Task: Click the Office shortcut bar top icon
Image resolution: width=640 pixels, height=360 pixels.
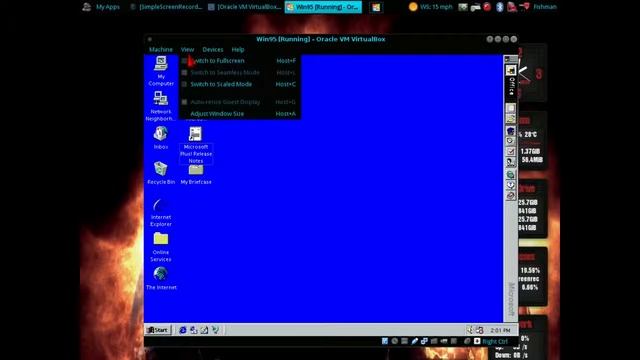Action: 511,70
